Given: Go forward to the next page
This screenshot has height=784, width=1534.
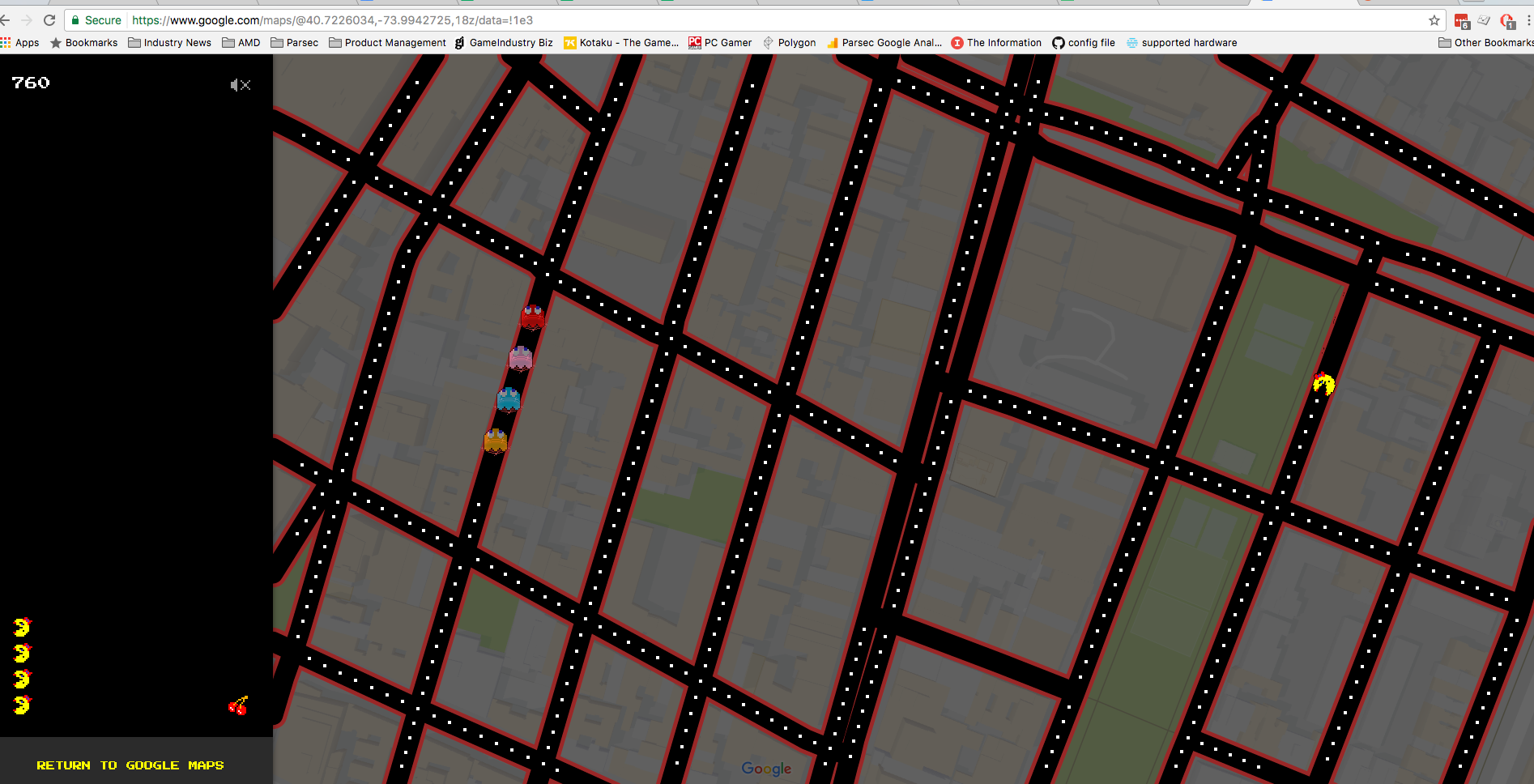Looking at the screenshot, I should (27, 20).
